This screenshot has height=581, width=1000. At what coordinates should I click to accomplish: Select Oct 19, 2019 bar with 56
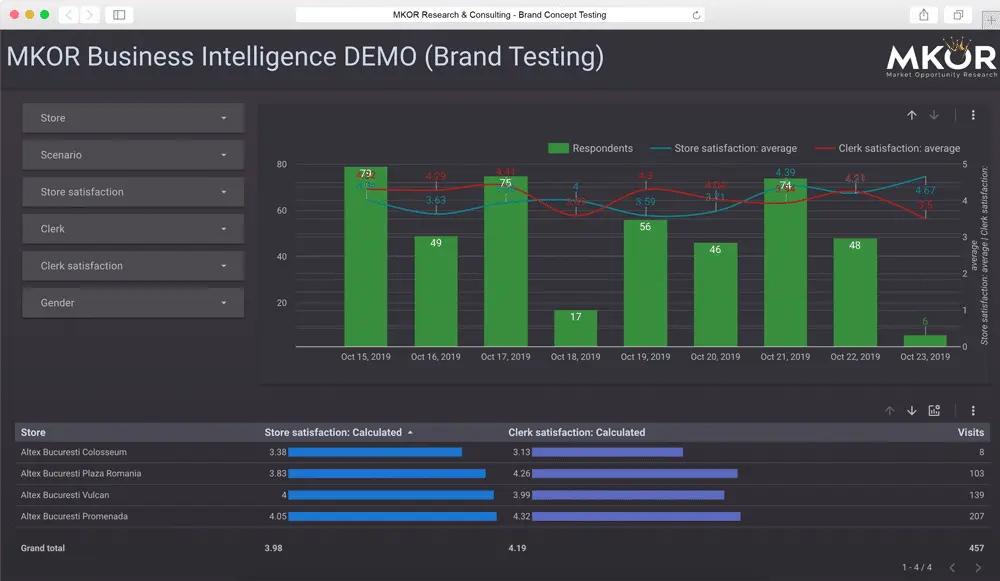click(645, 283)
